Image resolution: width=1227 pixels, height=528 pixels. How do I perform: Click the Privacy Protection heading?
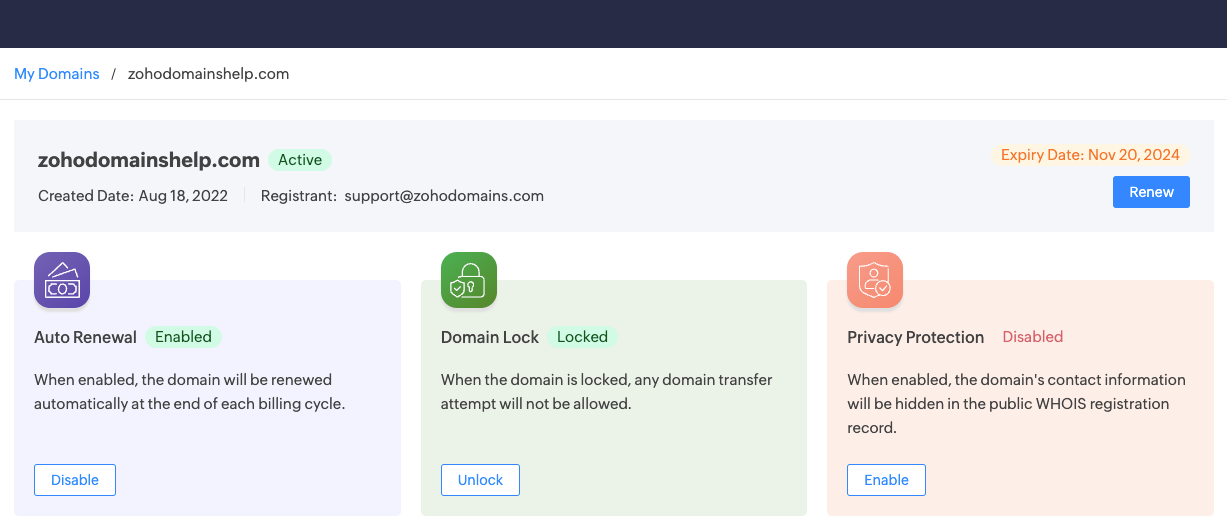click(916, 337)
